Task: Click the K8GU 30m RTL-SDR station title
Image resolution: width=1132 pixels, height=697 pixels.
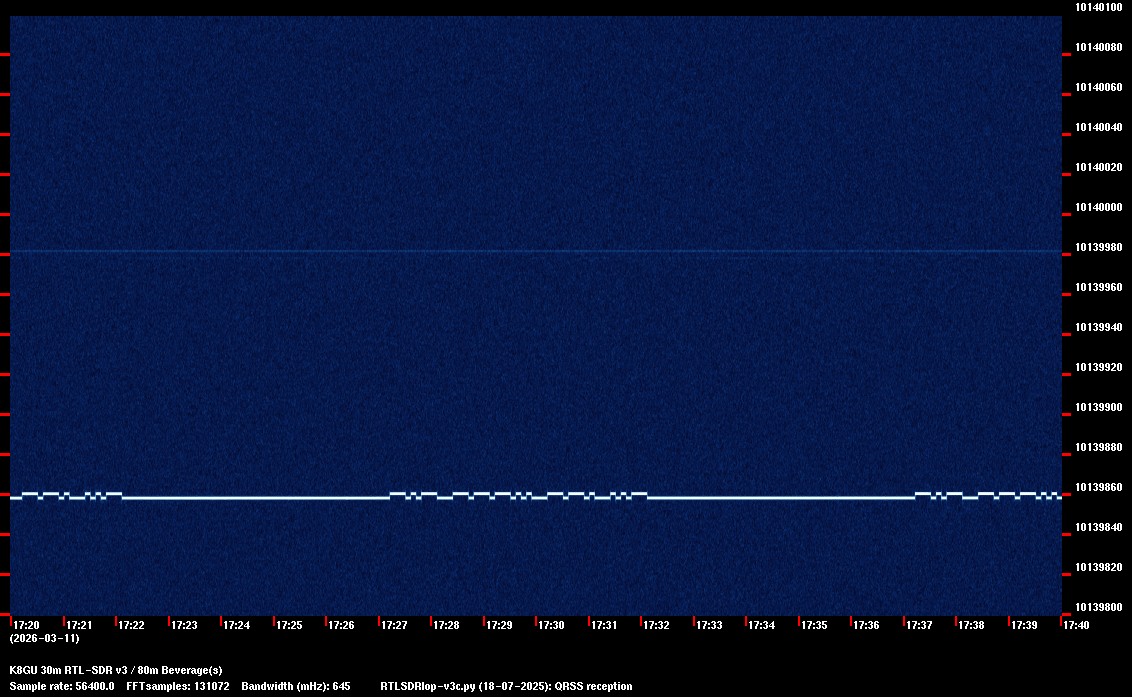Action: 115,670
